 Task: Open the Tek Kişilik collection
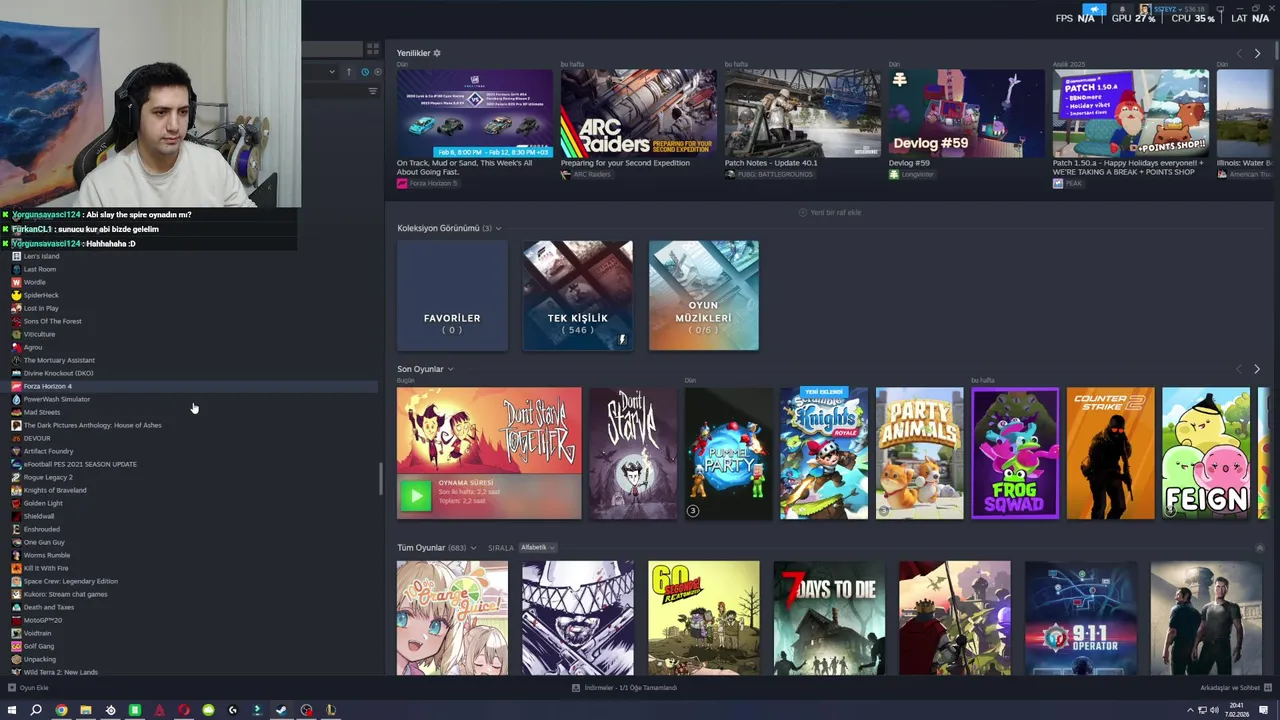[x=578, y=296]
